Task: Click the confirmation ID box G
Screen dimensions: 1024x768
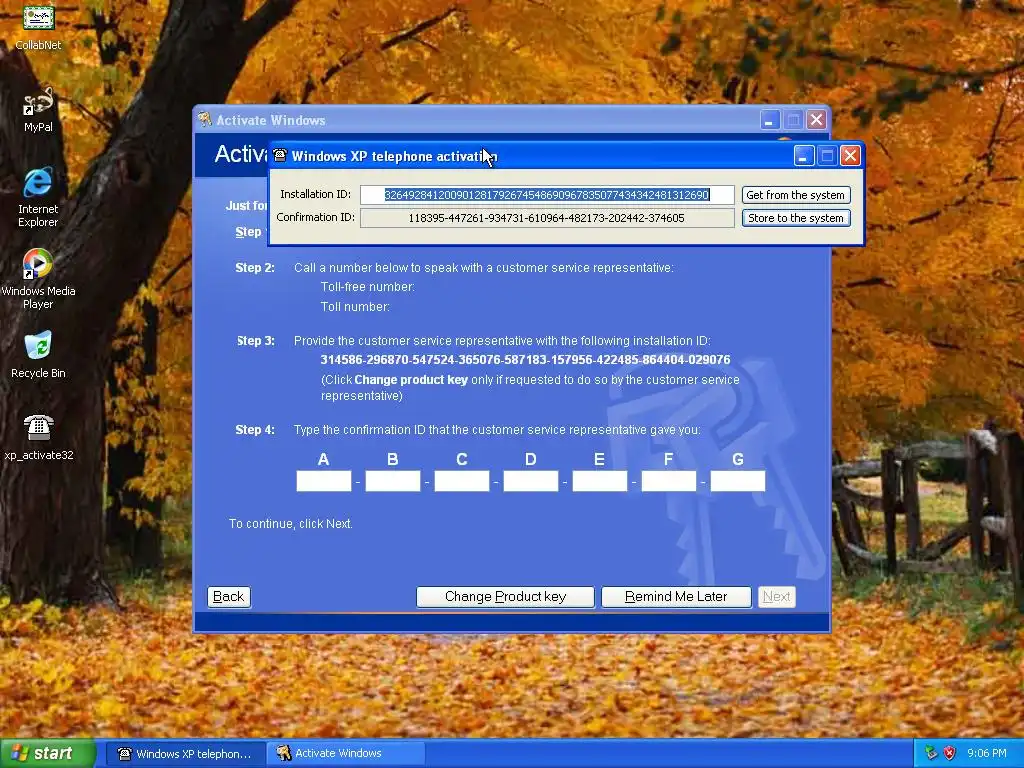Action: tap(738, 481)
